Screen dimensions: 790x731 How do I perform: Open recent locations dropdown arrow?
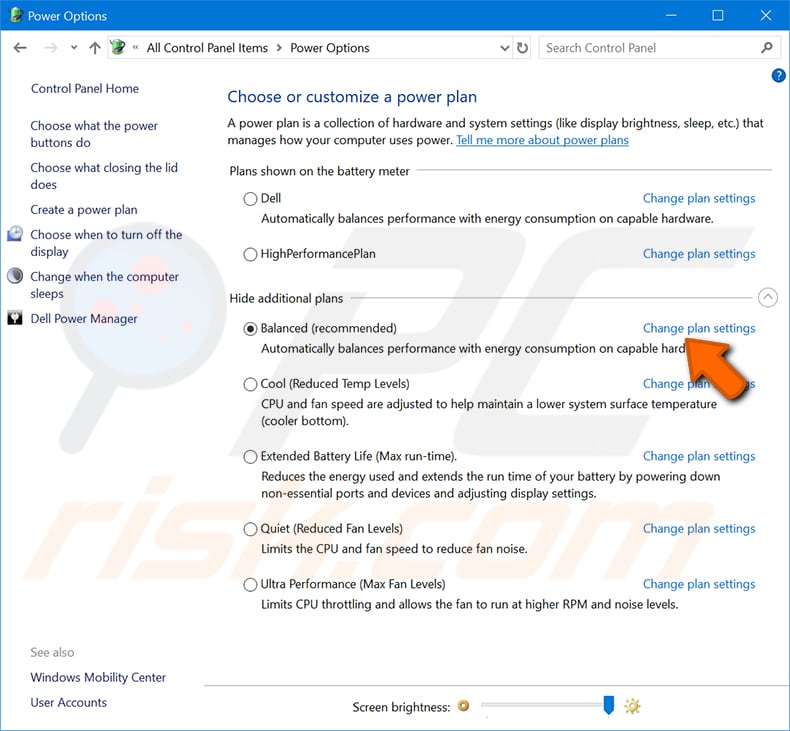(x=74, y=48)
